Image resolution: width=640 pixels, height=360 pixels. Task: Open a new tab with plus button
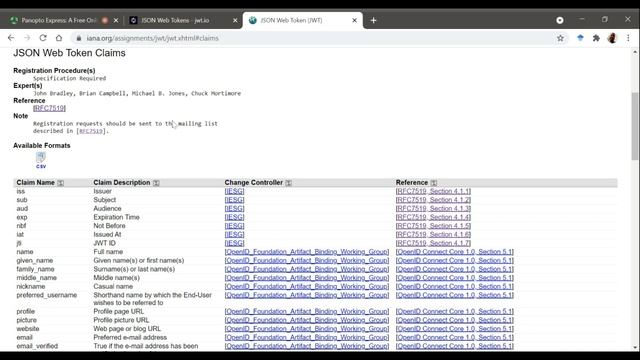373,20
